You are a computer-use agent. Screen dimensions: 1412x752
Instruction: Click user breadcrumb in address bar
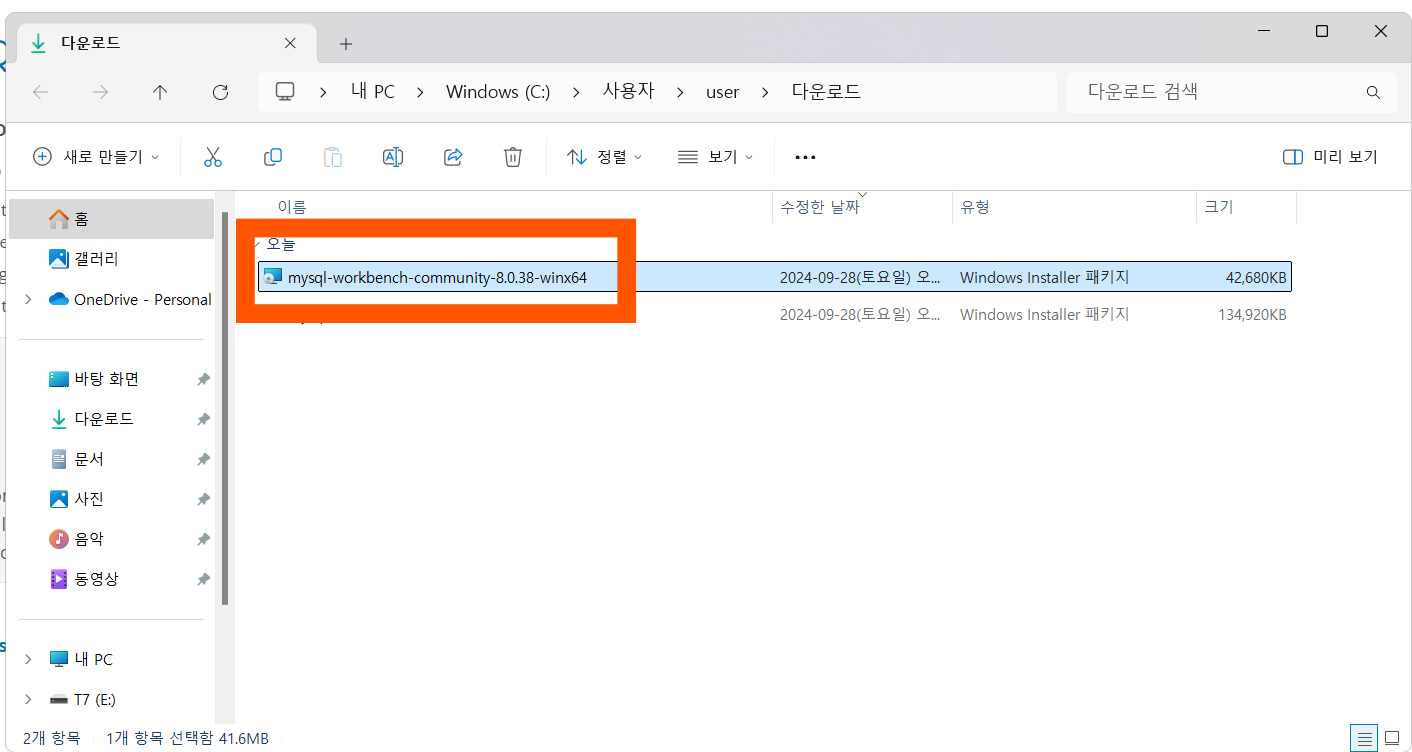click(x=723, y=92)
